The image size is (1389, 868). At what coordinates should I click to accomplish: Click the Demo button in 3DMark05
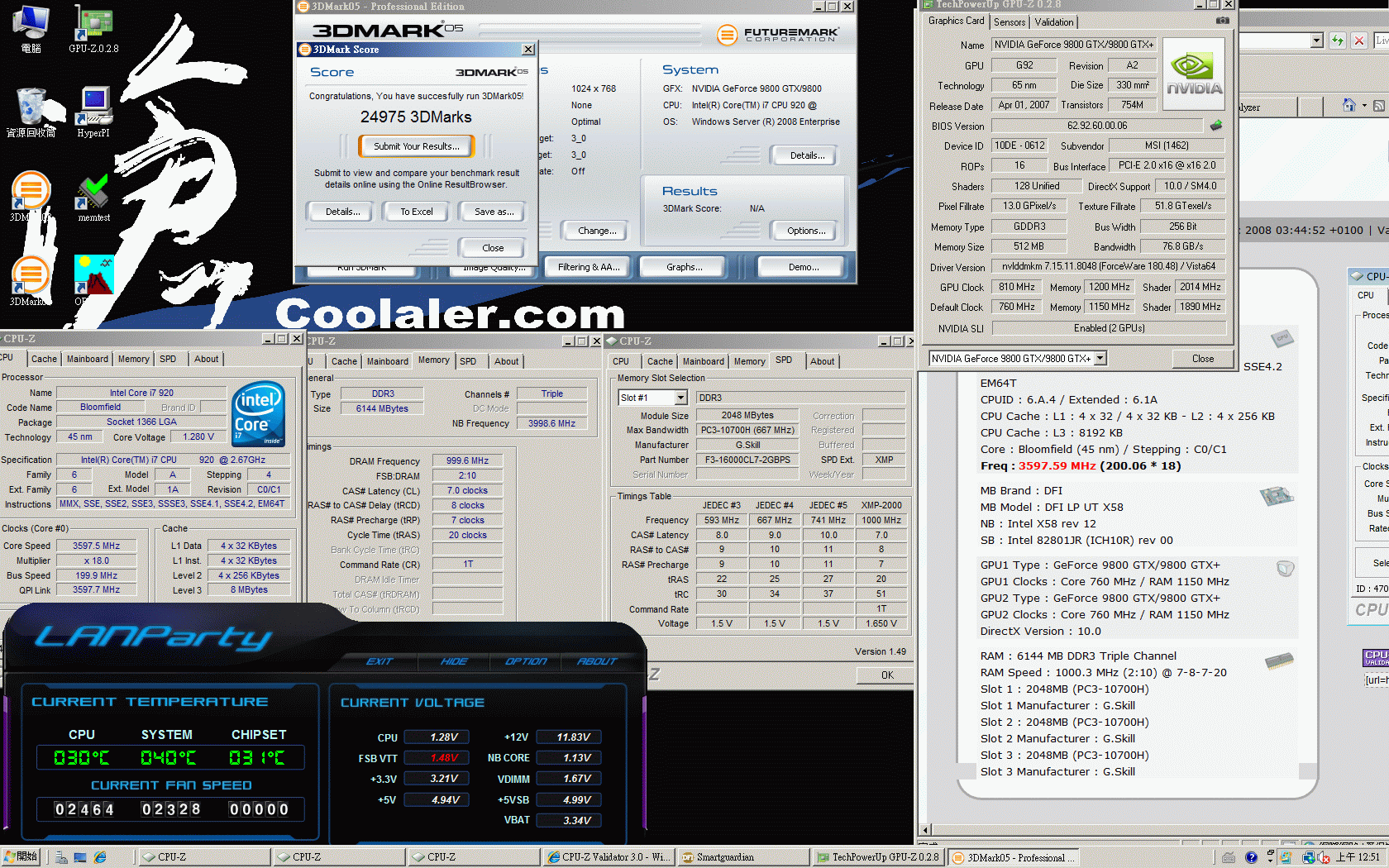pos(804,267)
